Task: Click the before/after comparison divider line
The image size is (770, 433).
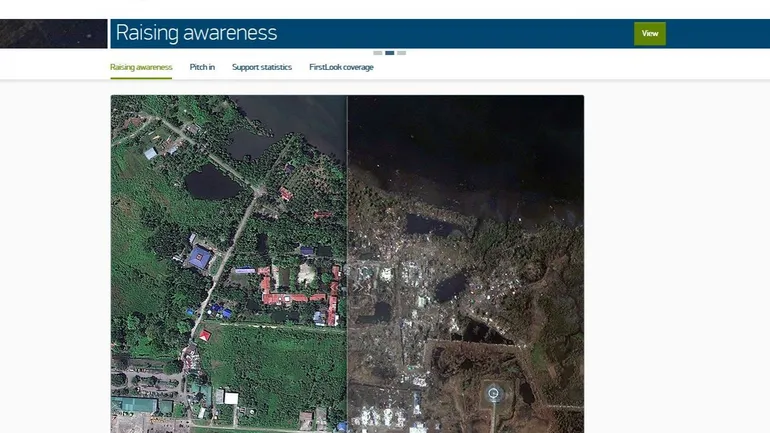Action: tap(347, 260)
